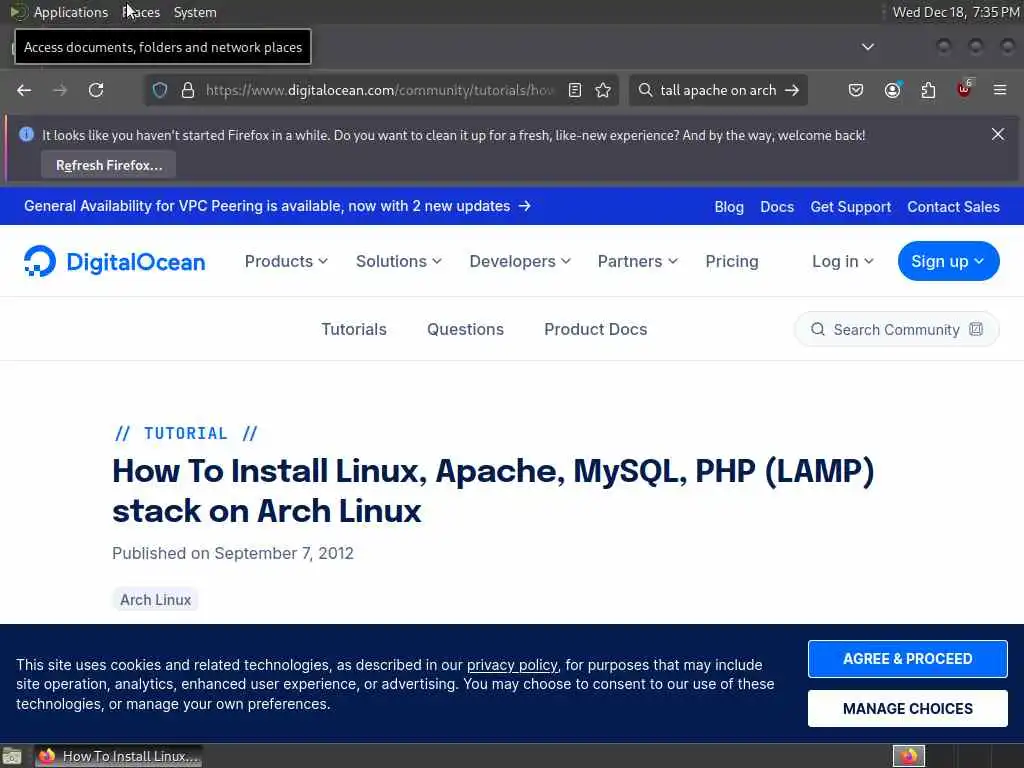Toggle reader view for this page
The image size is (1024, 768).
pyautogui.click(x=575, y=90)
